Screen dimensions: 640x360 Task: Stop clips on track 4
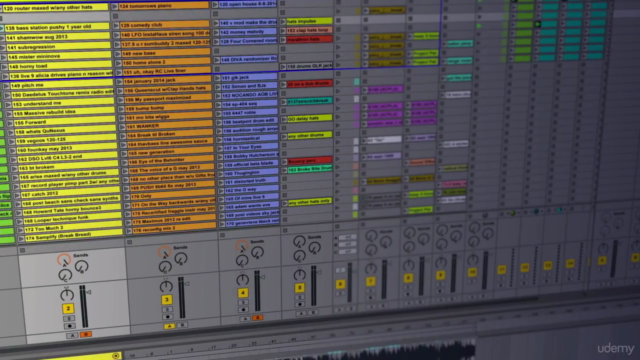click(222, 235)
